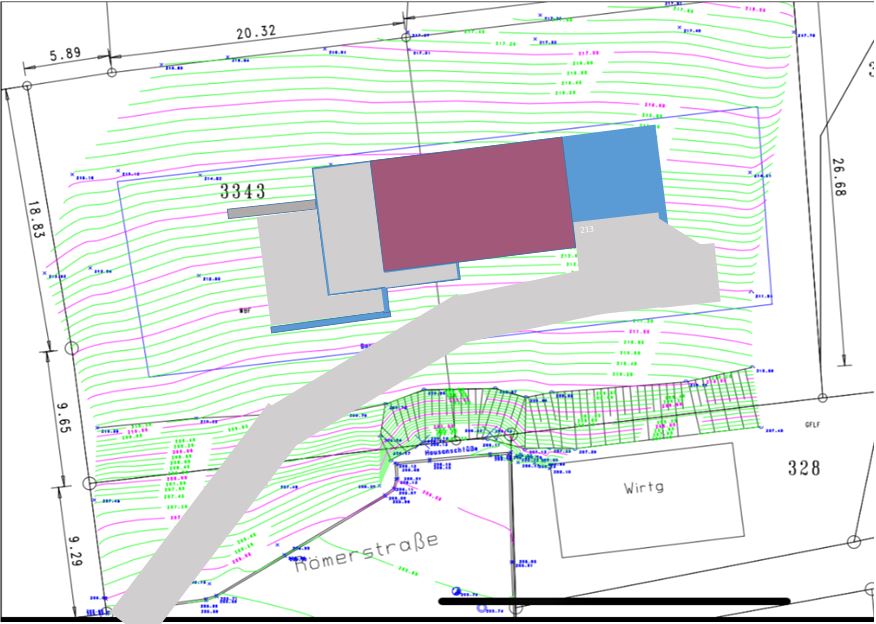Click the maroon building footprint
The image size is (876, 624).
(470, 203)
